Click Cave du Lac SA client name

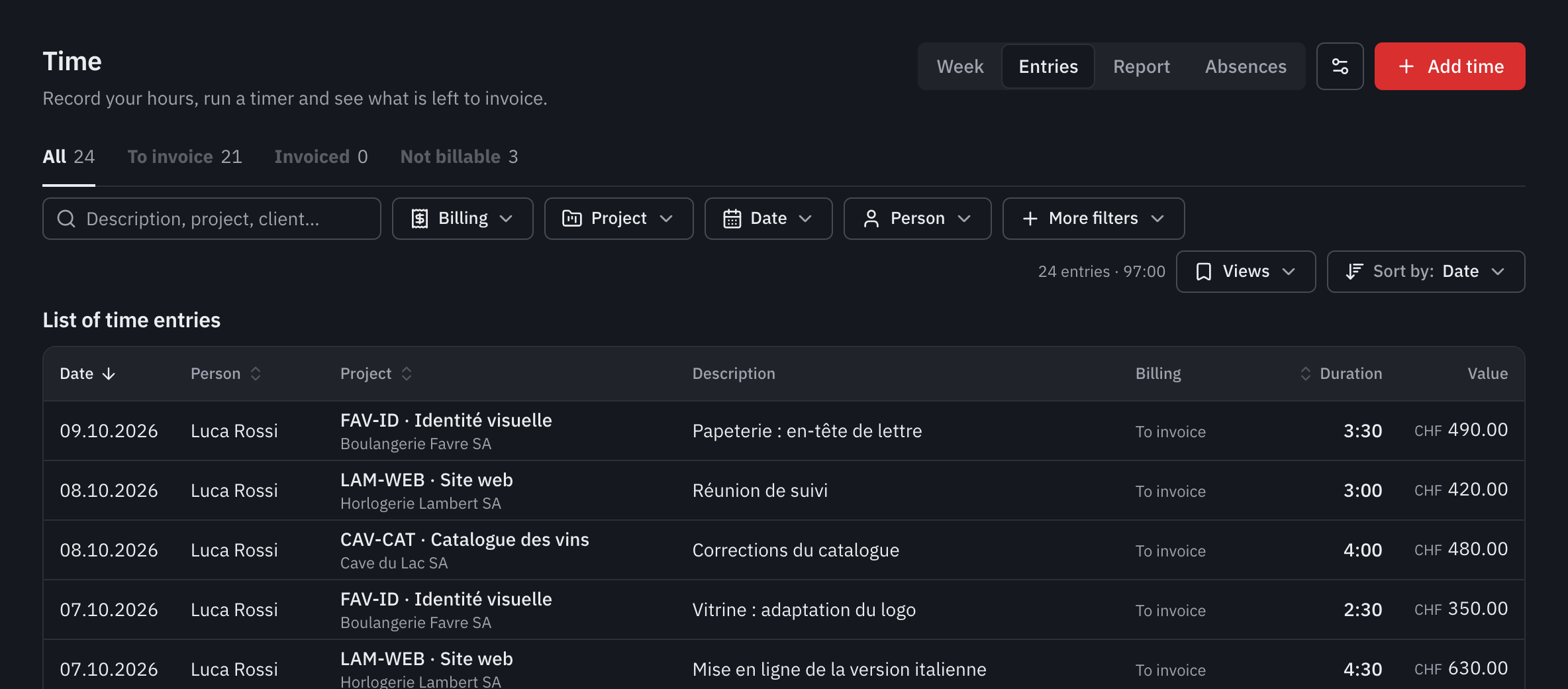pos(394,563)
